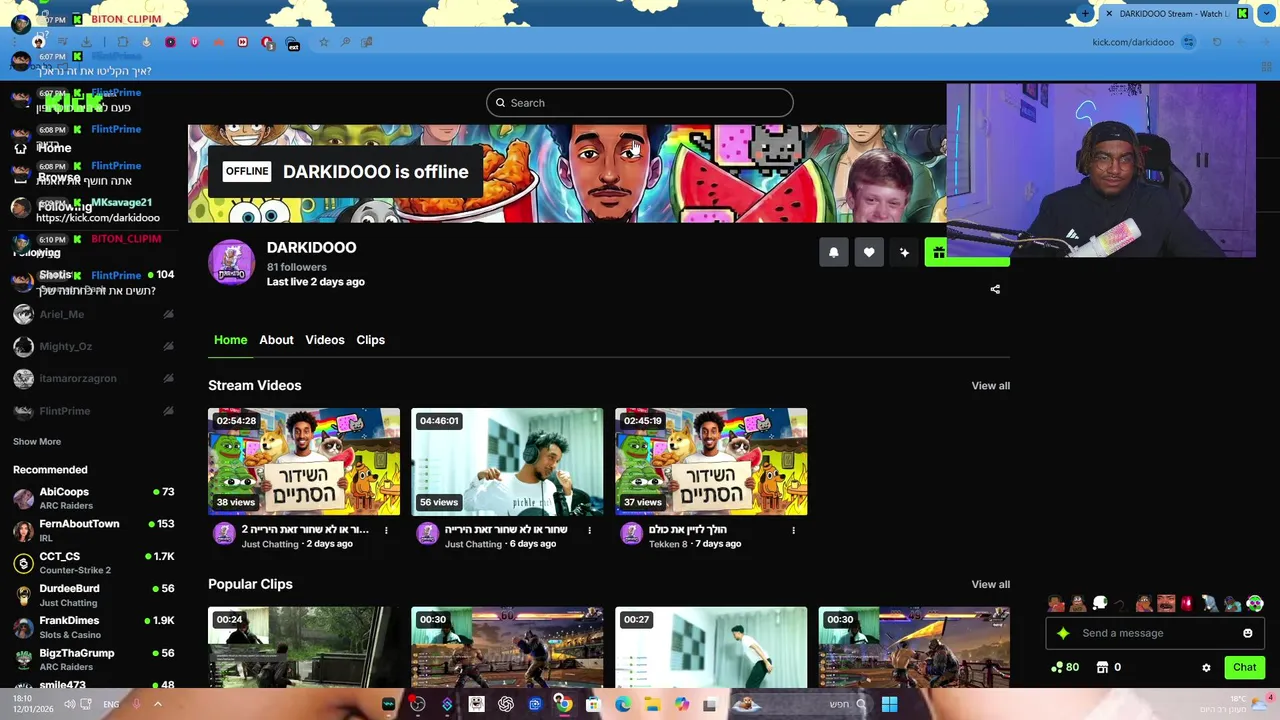View all Stream Videos

pyautogui.click(x=991, y=385)
